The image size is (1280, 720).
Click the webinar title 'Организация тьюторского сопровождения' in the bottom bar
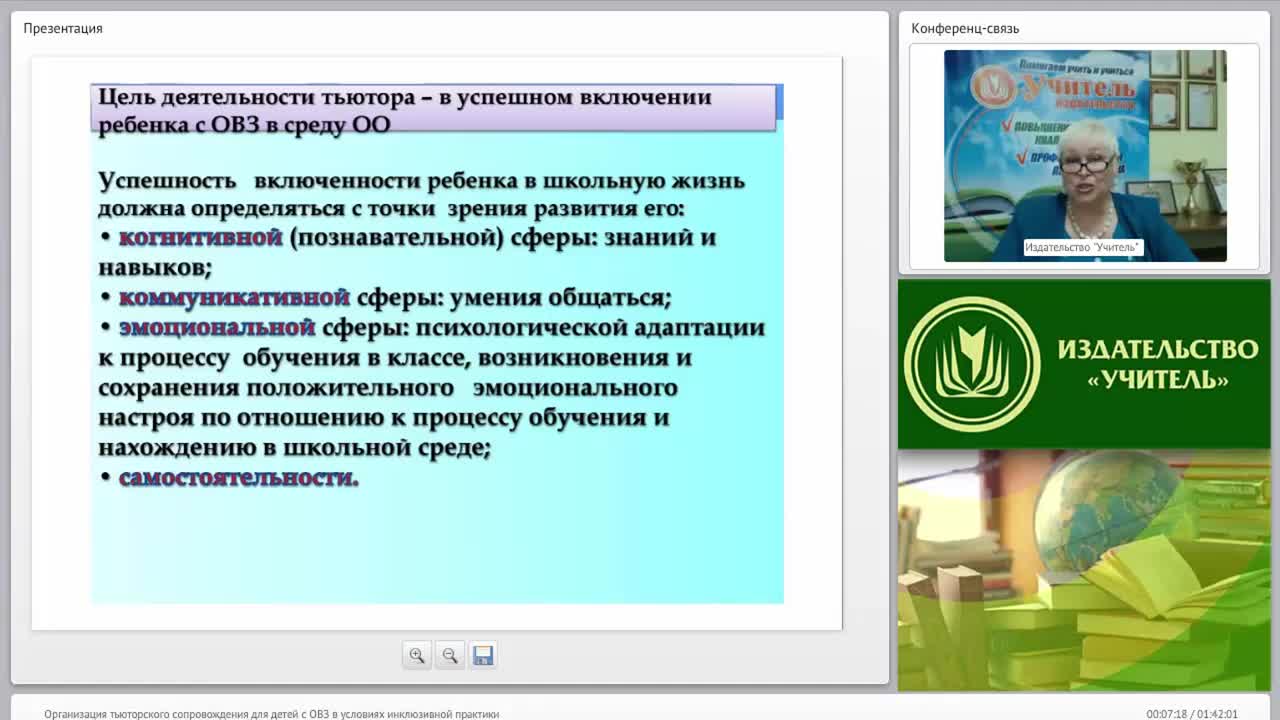271,714
